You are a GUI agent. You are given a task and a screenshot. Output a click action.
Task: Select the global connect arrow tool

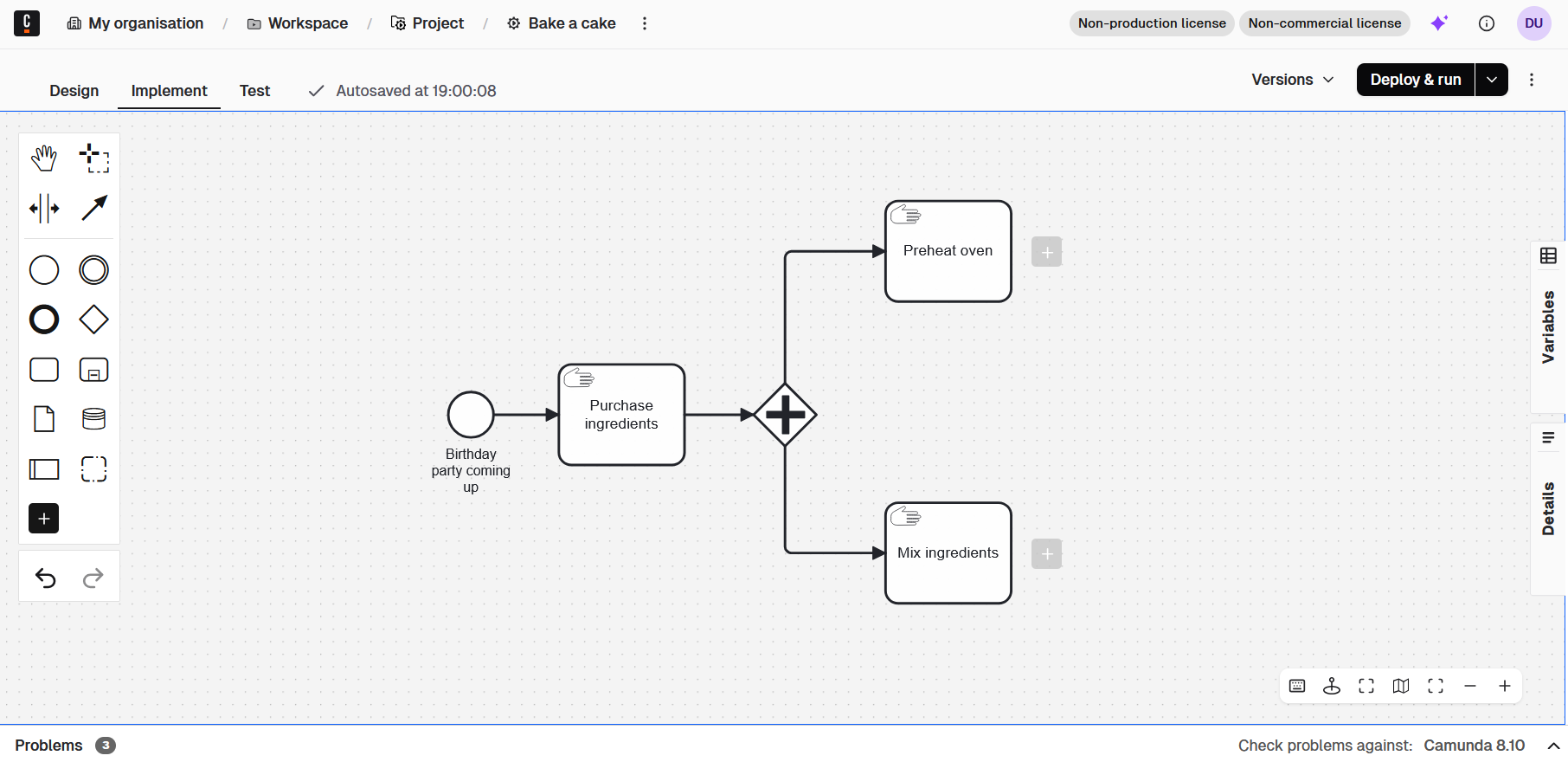[x=93, y=208]
